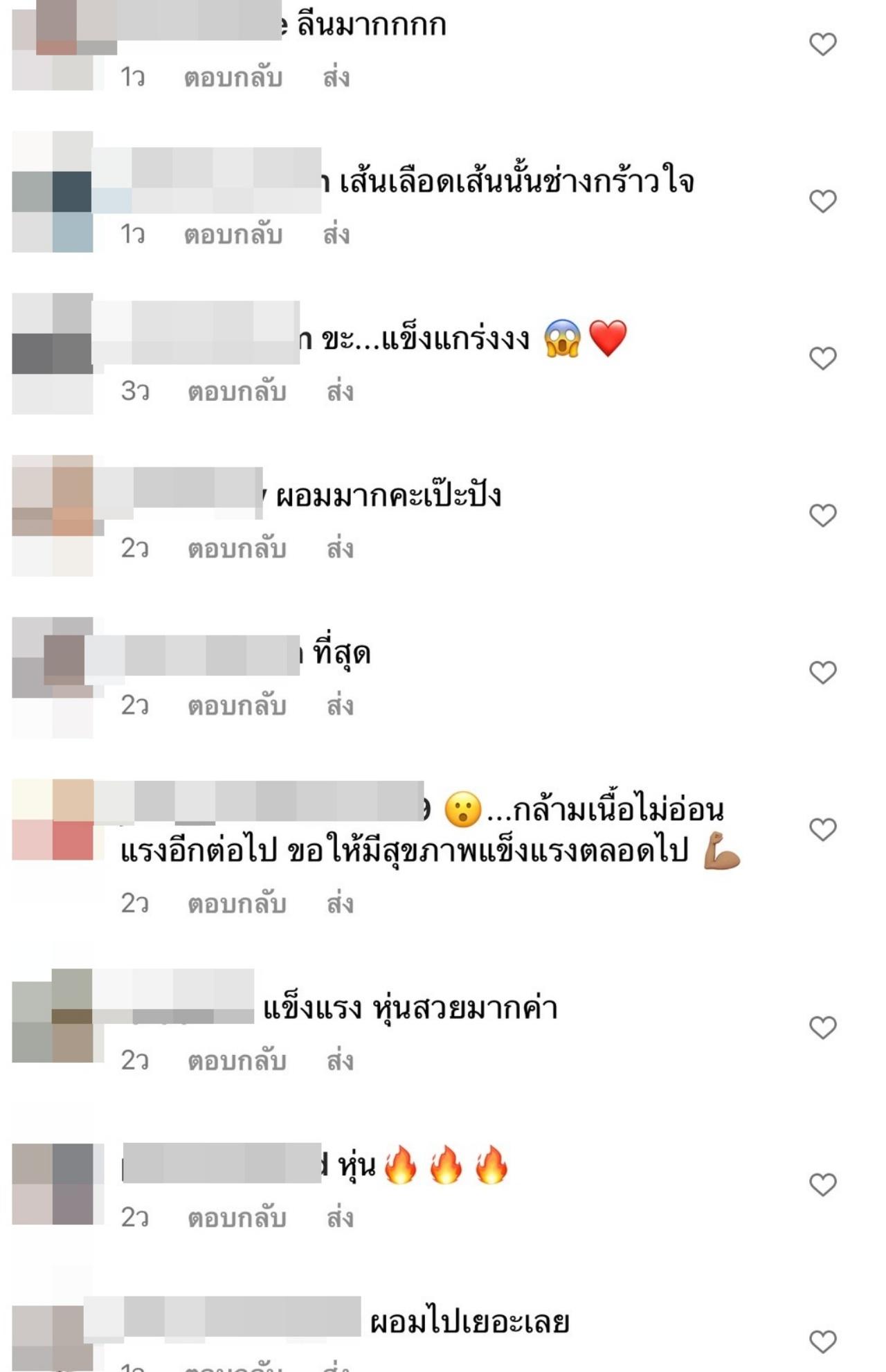This screenshot has width=886, height=1372.
Task: Tap heart next to 'ผอมมากคะเป๊ะปัง' comment
Action: (823, 516)
